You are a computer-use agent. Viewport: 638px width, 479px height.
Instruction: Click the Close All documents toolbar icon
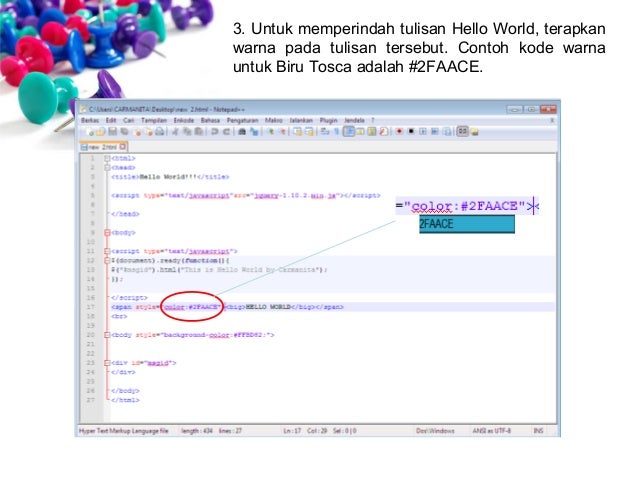point(149,131)
